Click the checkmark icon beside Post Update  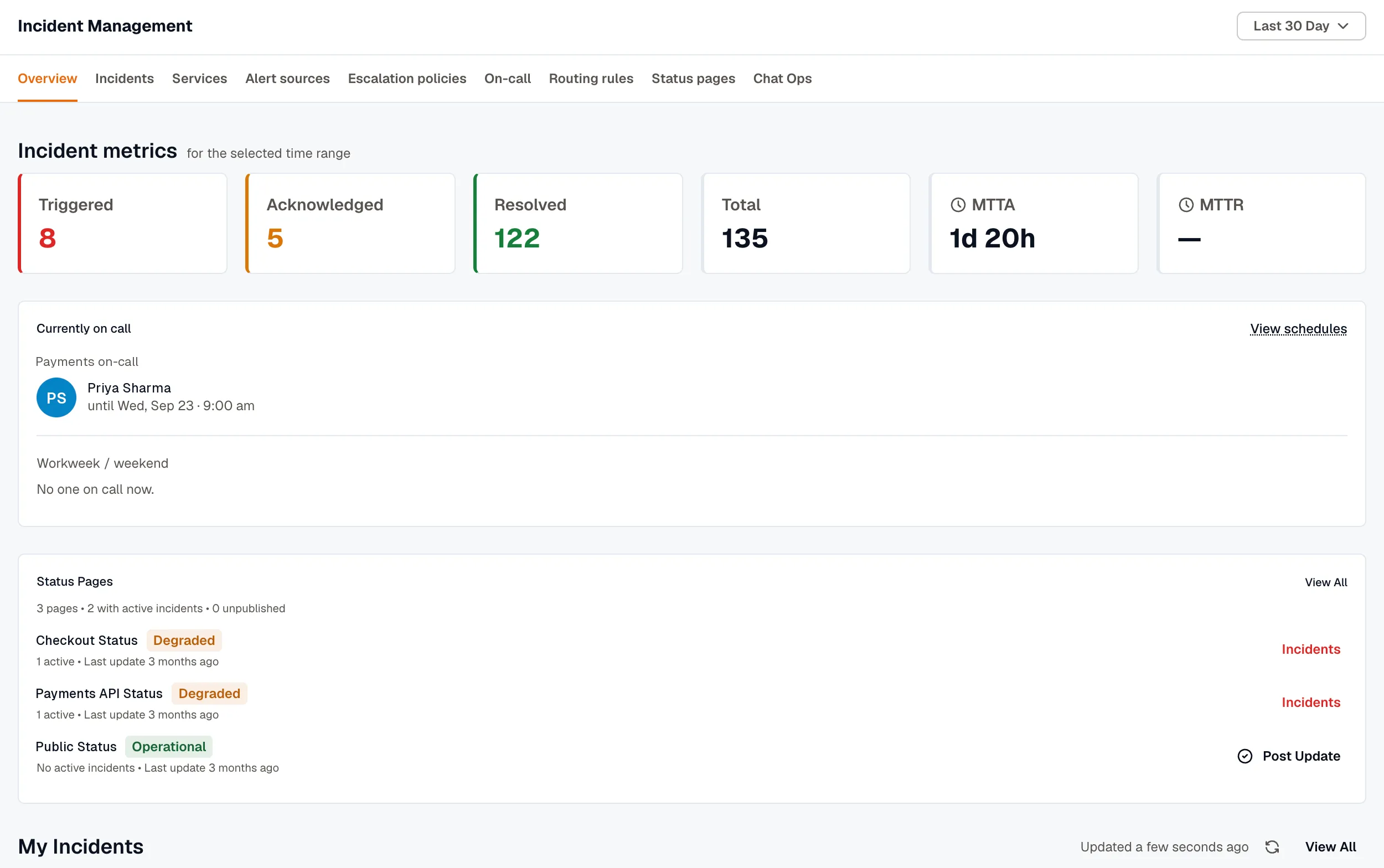pos(1244,756)
